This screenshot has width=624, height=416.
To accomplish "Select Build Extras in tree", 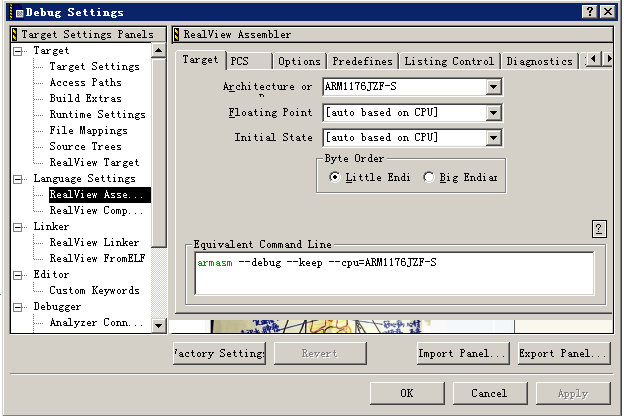I will 86,98.
